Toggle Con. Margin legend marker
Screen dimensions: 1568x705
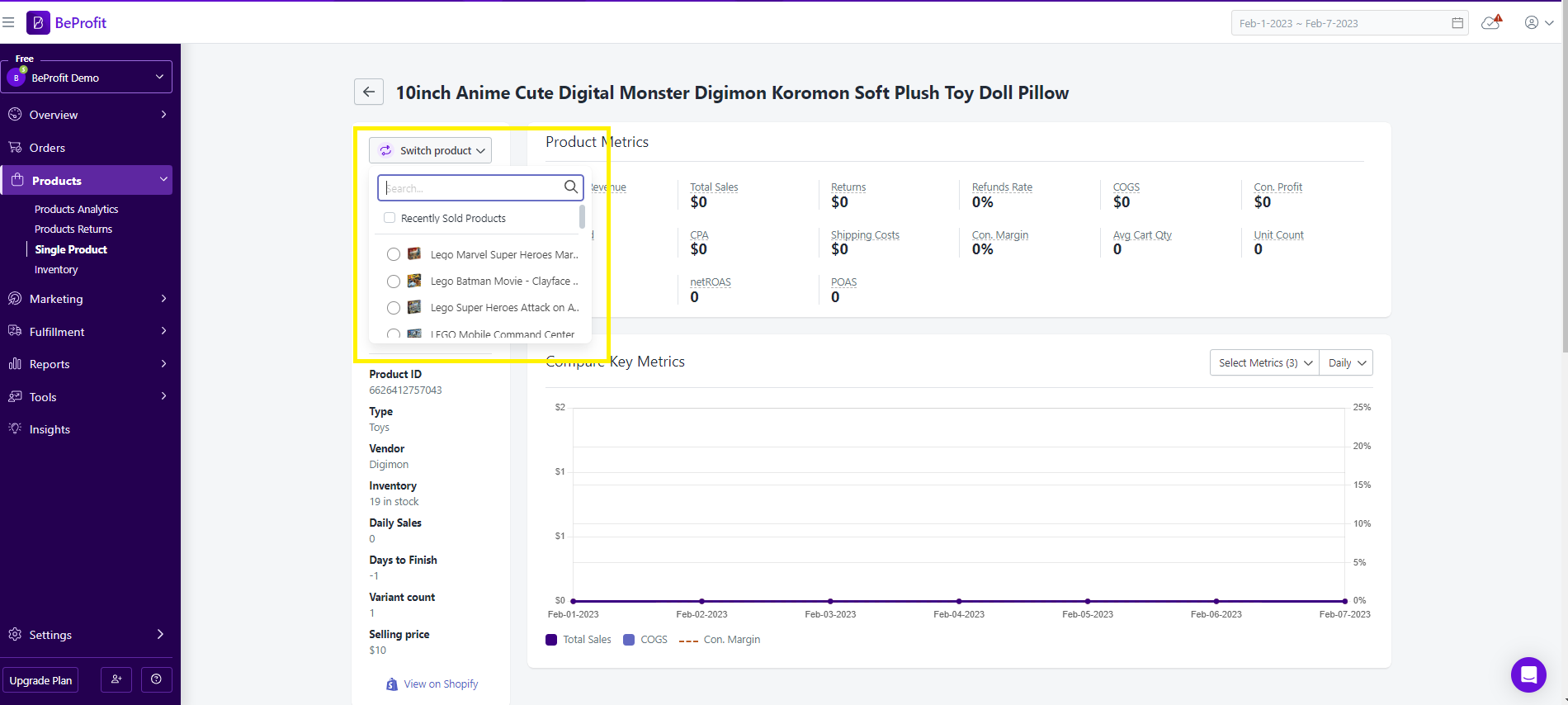[x=688, y=640]
